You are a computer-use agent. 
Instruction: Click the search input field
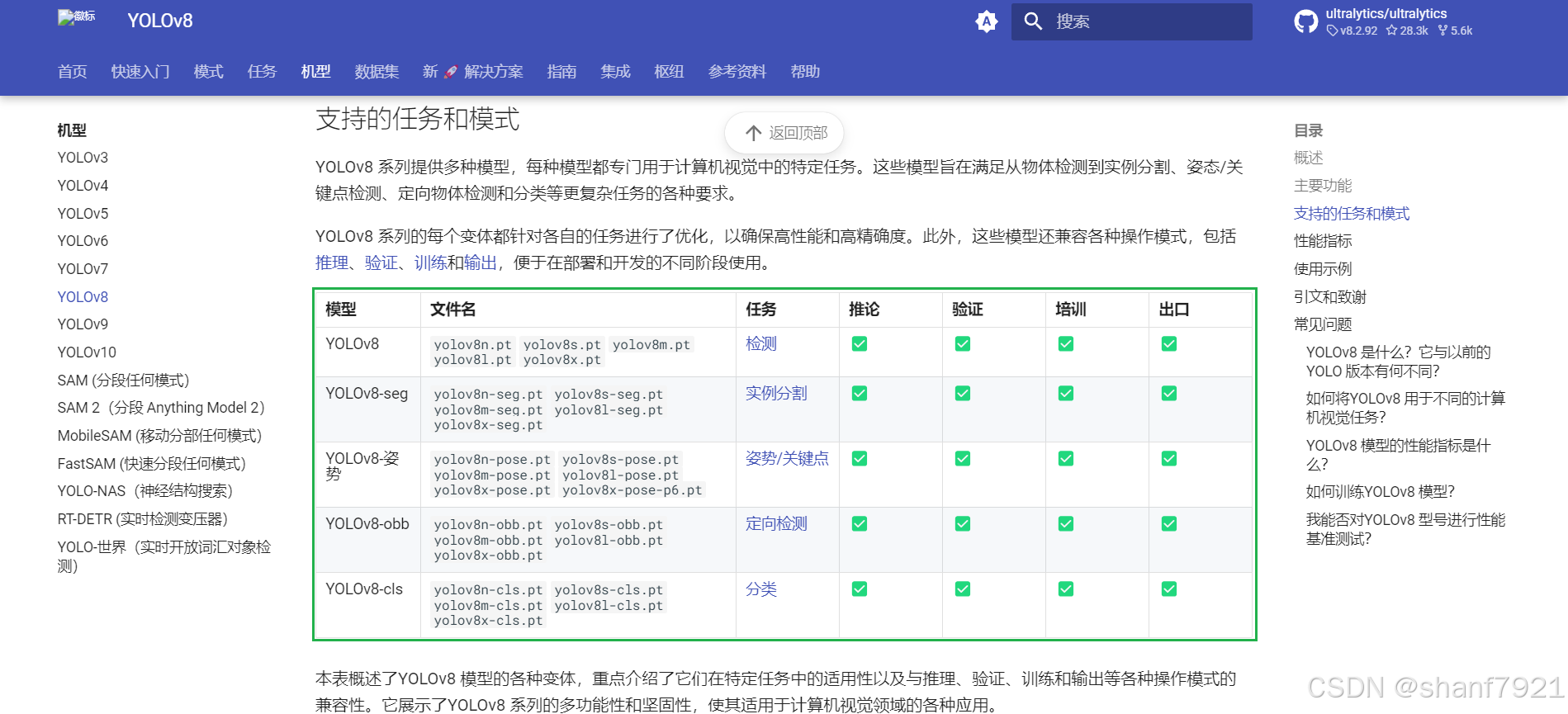[x=1131, y=21]
